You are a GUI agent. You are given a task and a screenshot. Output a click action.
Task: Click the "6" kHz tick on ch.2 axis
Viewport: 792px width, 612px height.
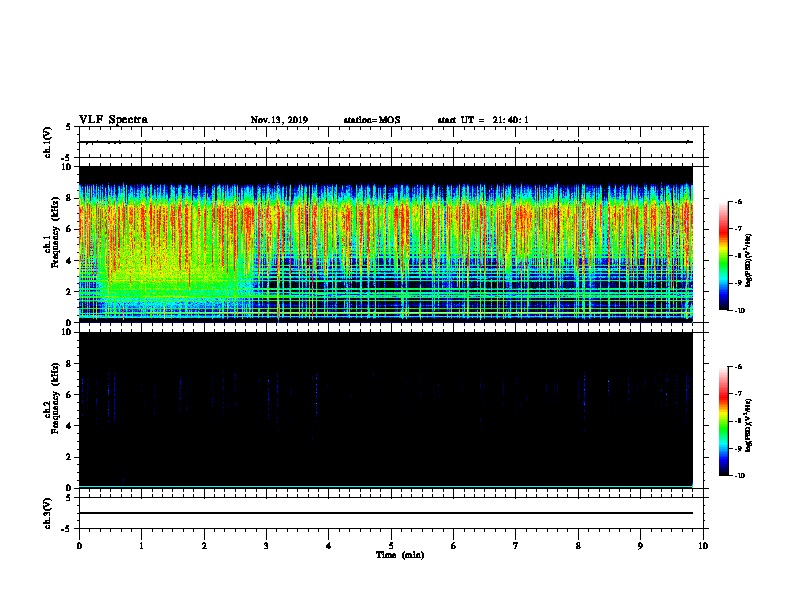point(69,395)
